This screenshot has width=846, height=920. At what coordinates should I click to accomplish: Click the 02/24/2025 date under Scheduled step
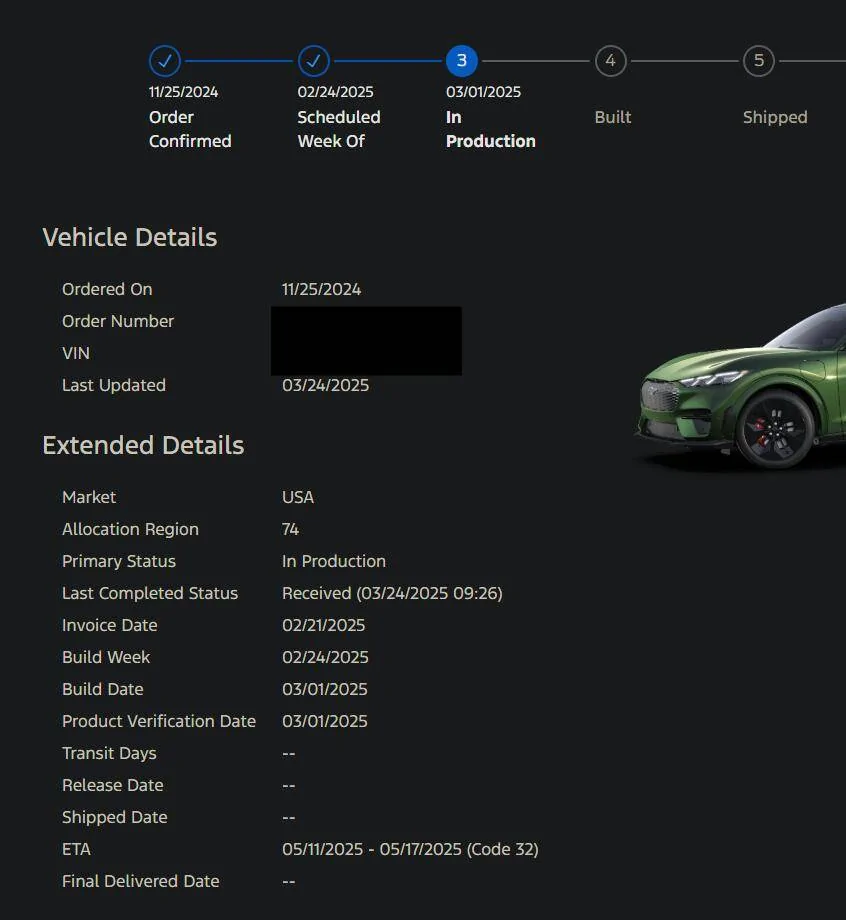coord(335,92)
